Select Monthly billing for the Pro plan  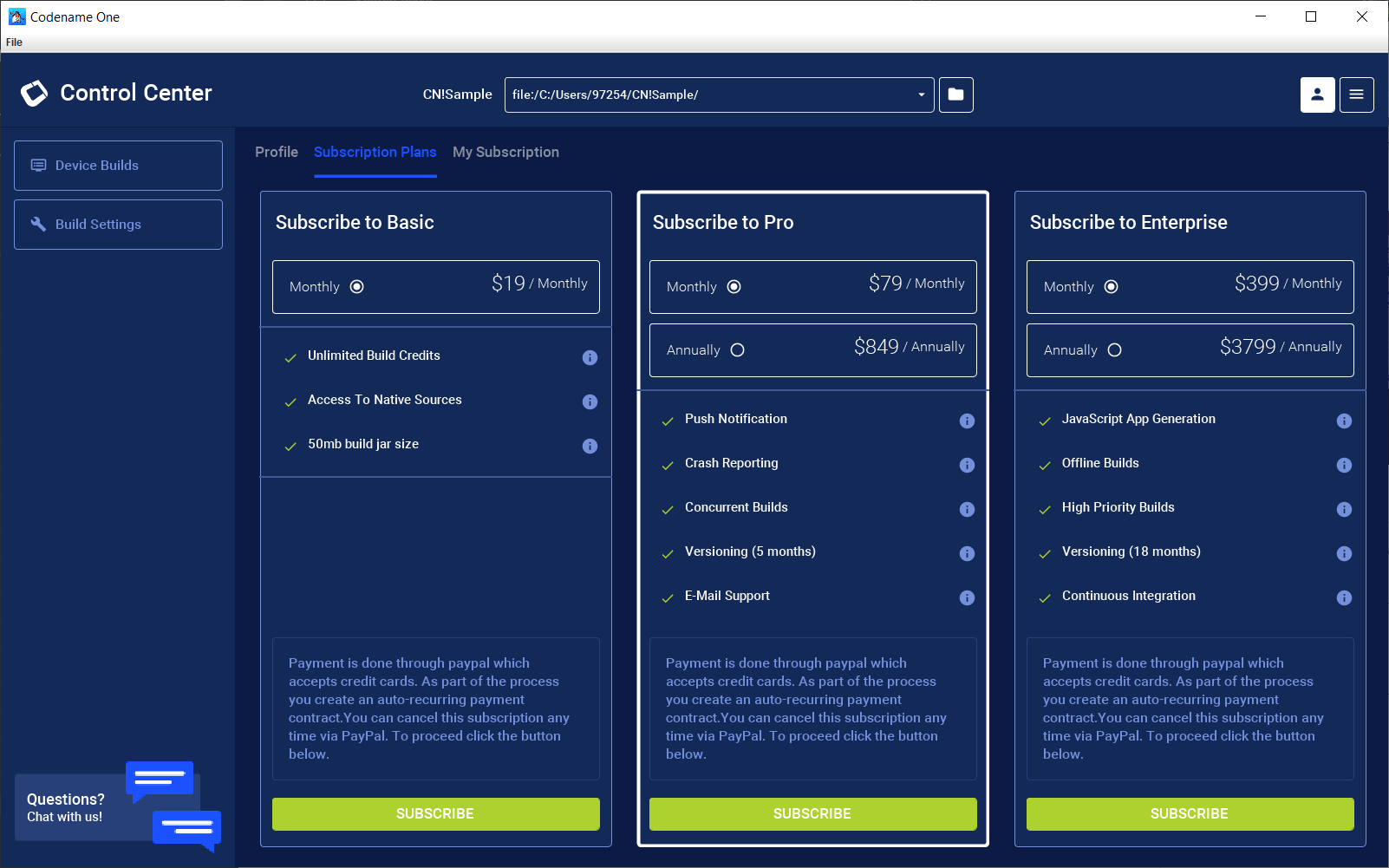pyautogui.click(x=734, y=286)
